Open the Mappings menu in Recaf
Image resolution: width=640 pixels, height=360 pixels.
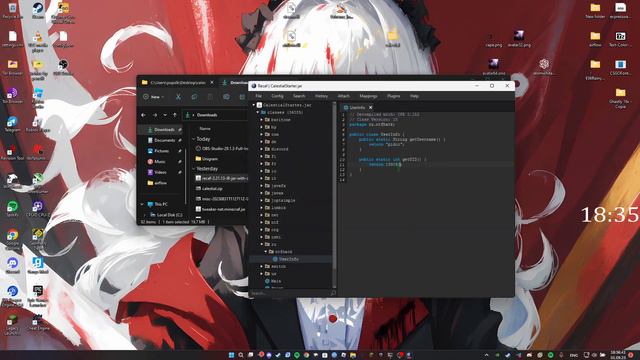pos(368,96)
